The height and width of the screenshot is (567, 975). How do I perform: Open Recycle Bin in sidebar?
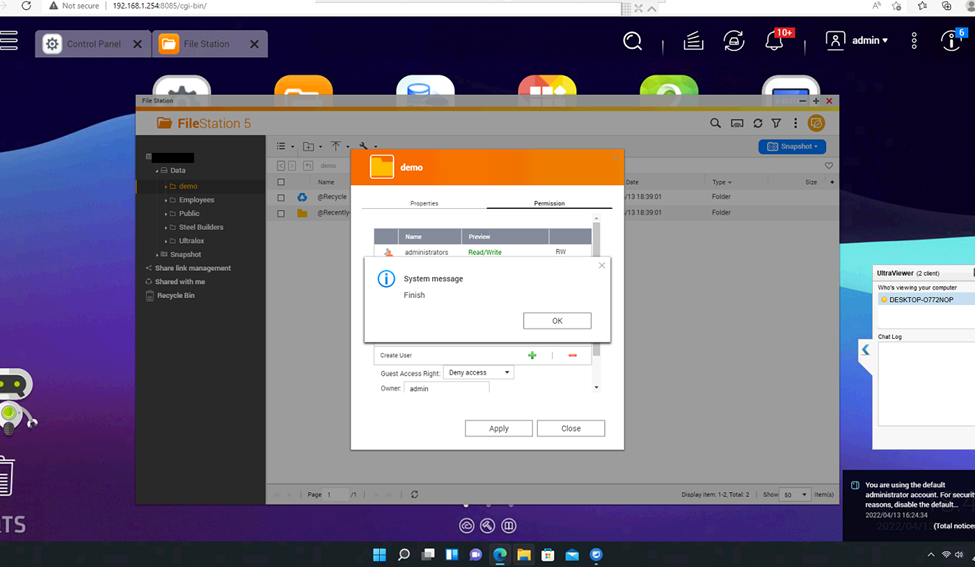tap(175, 295)
